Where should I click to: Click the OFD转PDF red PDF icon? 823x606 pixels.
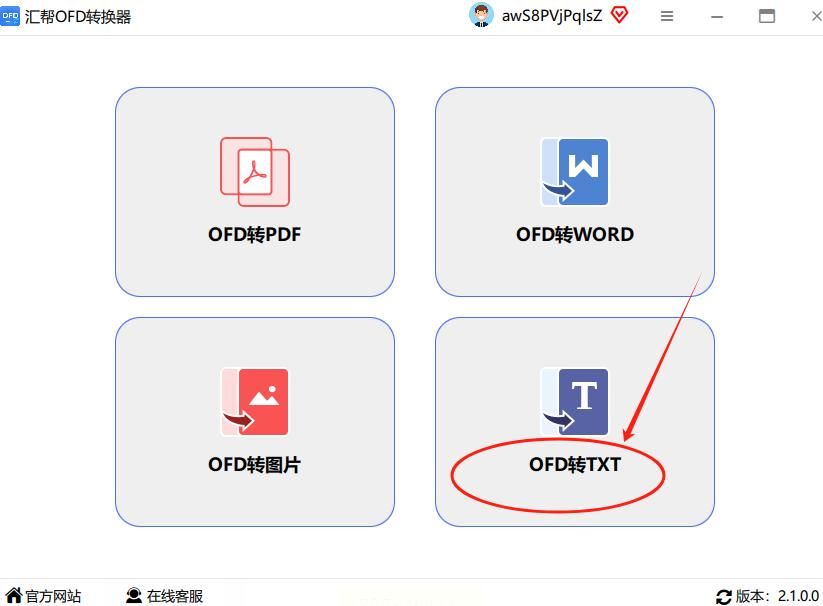click(255, 172)
